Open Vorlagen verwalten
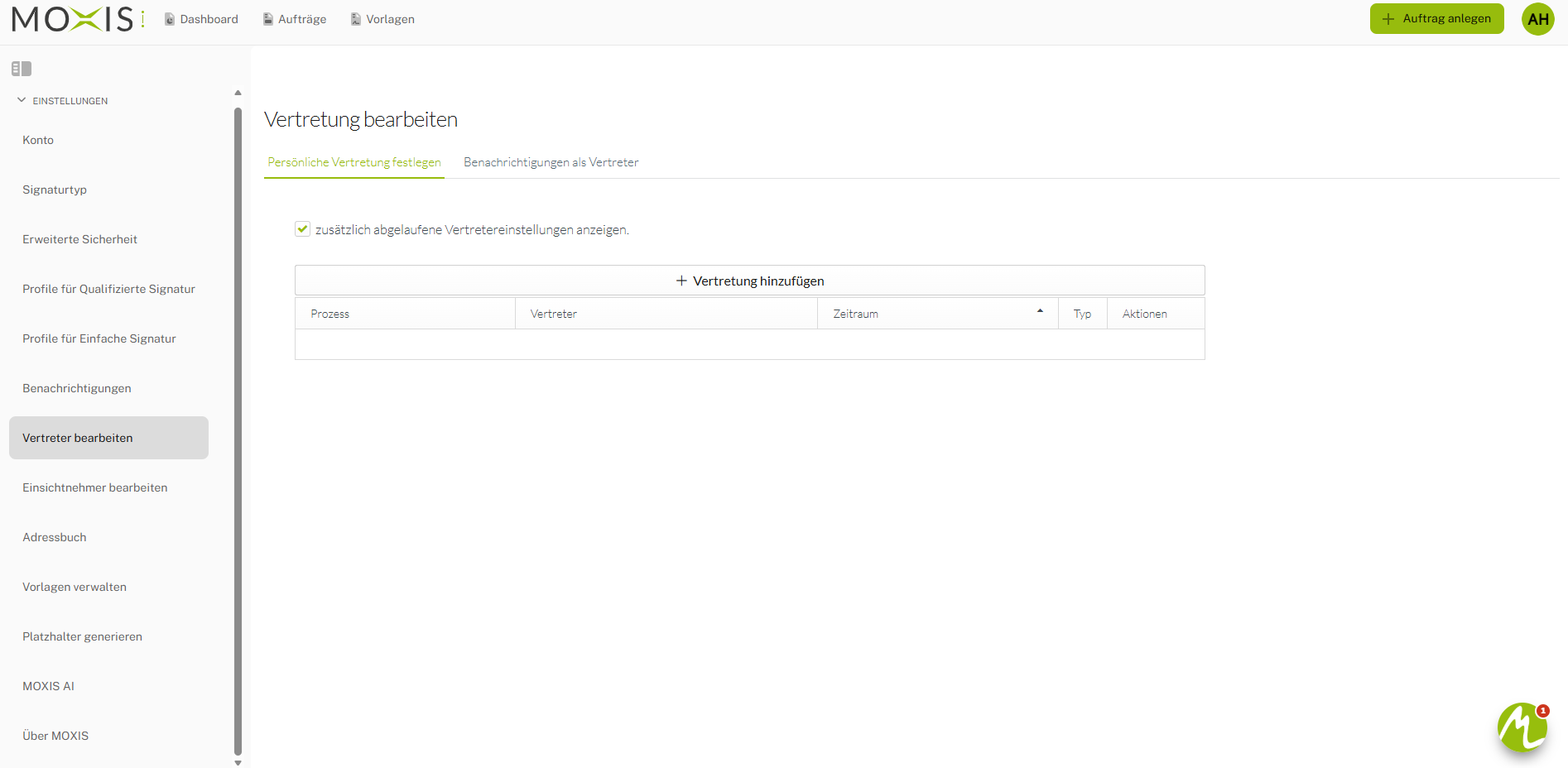 click(108, 587)
